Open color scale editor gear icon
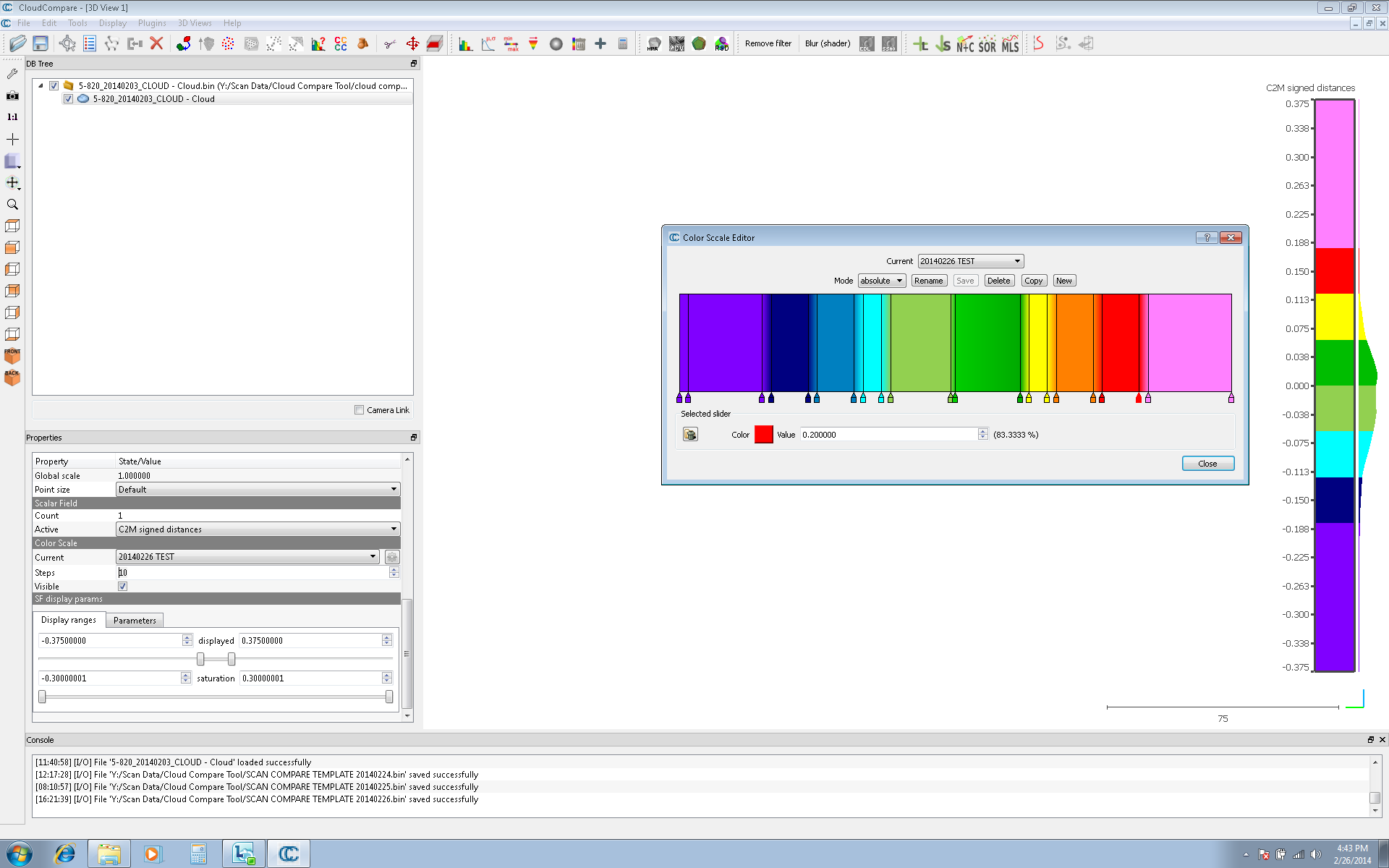1389x868 pixels. (x=392, y=557)
